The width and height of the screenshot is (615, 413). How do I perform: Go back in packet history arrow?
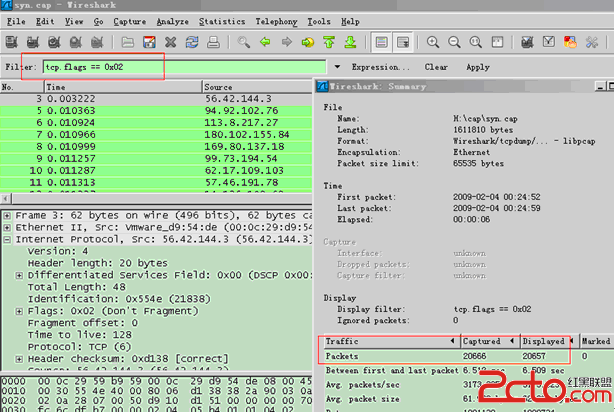(x=265, y=42)
